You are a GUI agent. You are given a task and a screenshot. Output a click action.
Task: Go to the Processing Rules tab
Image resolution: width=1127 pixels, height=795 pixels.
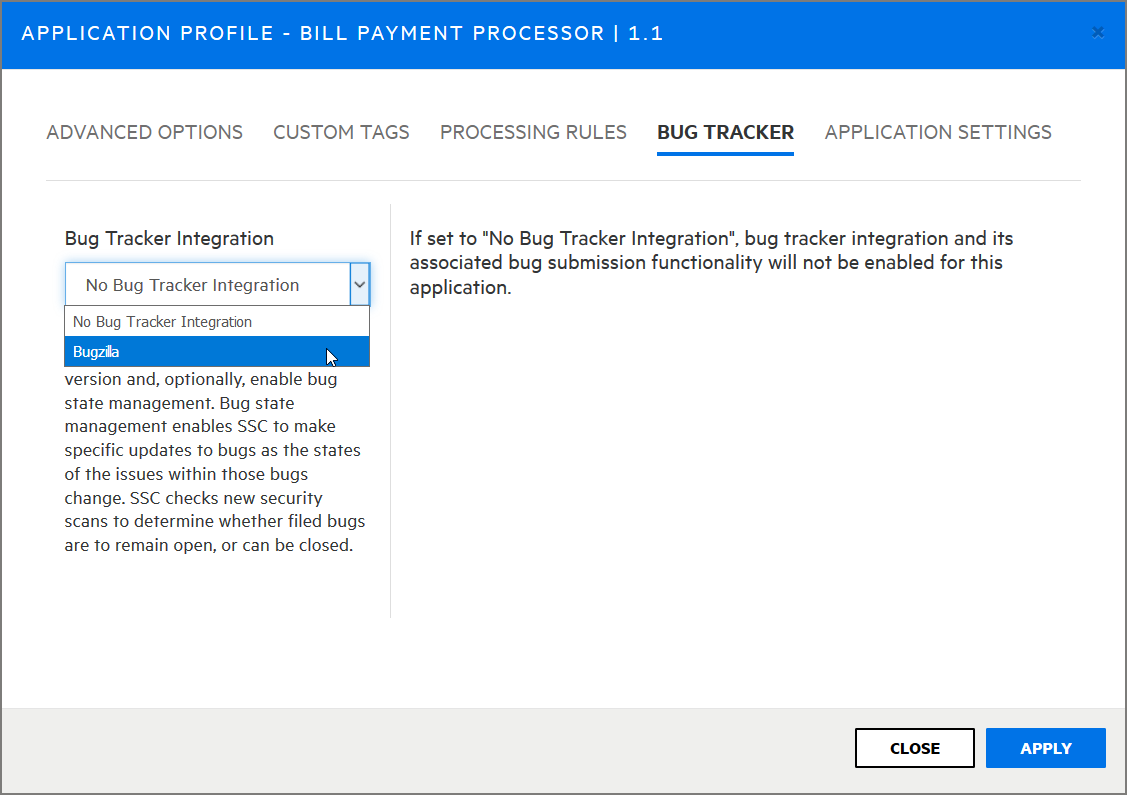533,132
